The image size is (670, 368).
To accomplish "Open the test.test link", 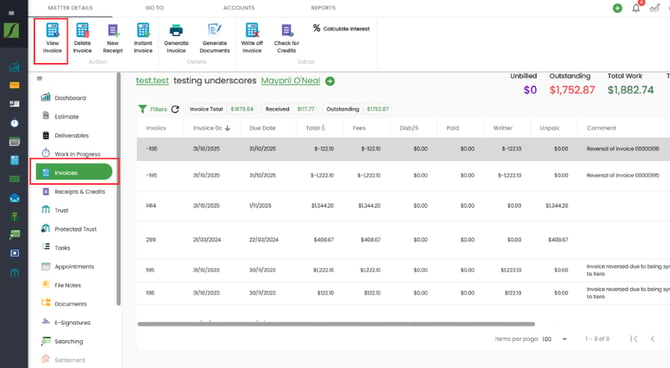I will (x=152, y=81).
